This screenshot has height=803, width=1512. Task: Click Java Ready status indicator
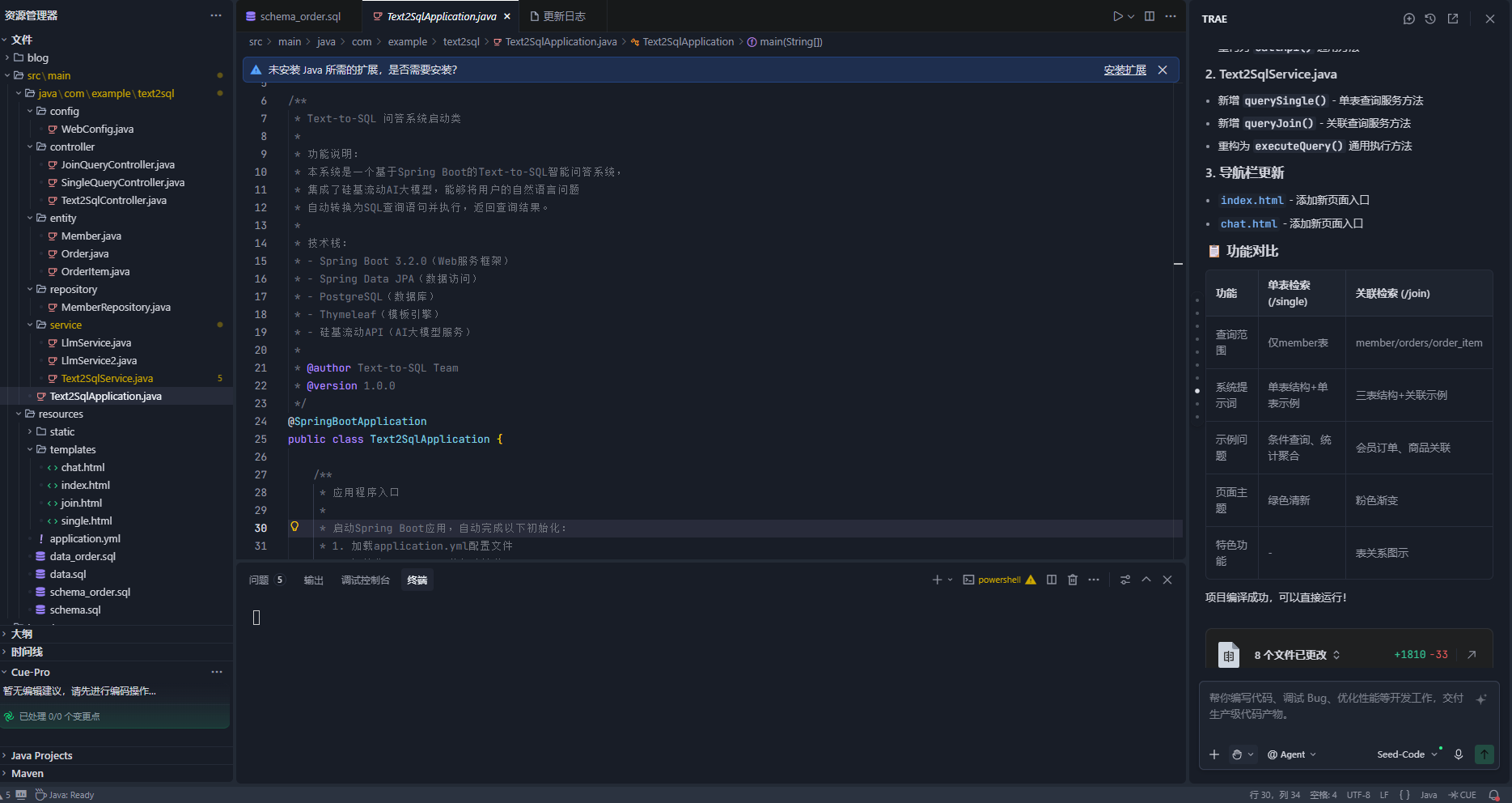65,795
